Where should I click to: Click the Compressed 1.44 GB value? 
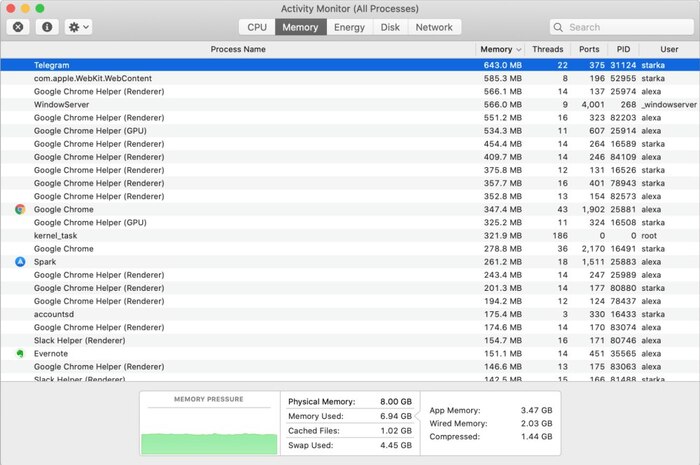tap(537, 436)
